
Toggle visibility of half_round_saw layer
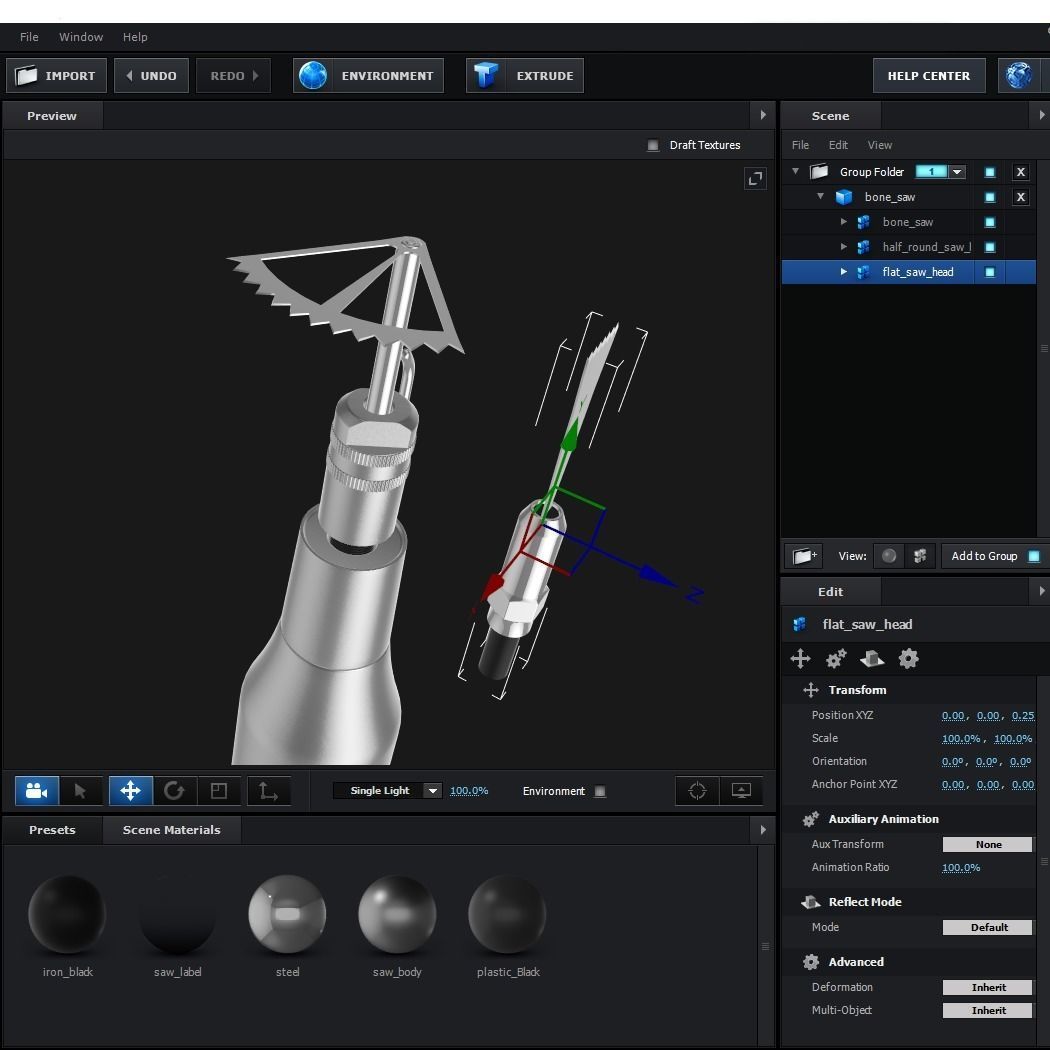click(990, 247)
